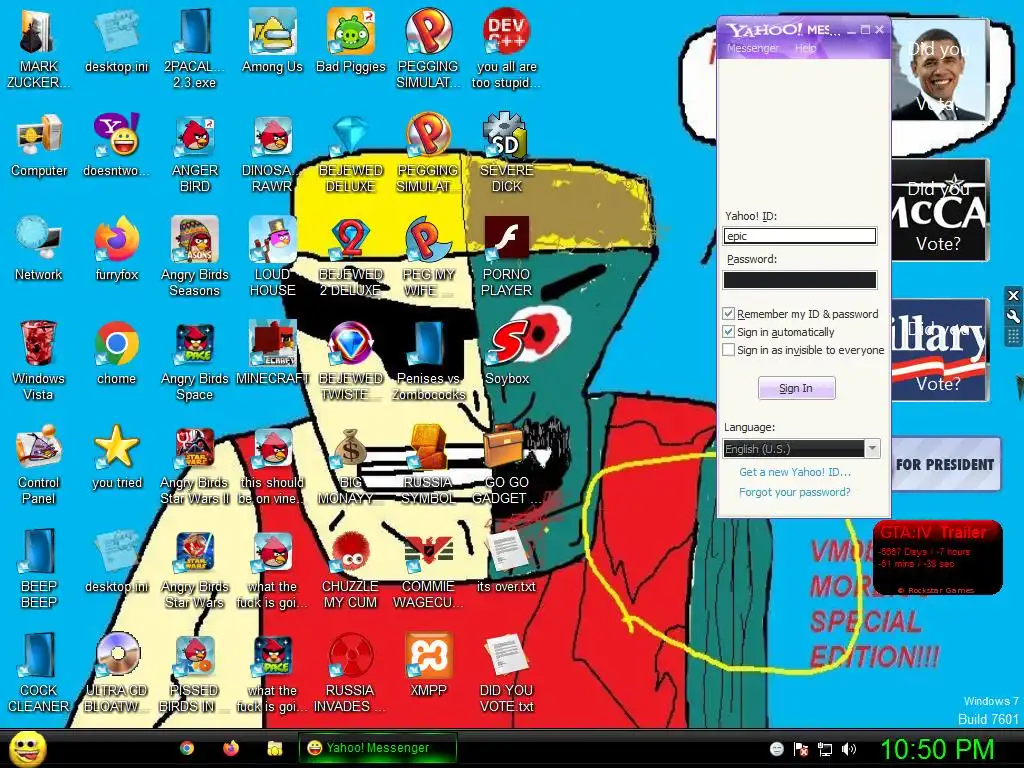
Task: Select the ANGER BIRD desktop icon
Action: (195, 153)
